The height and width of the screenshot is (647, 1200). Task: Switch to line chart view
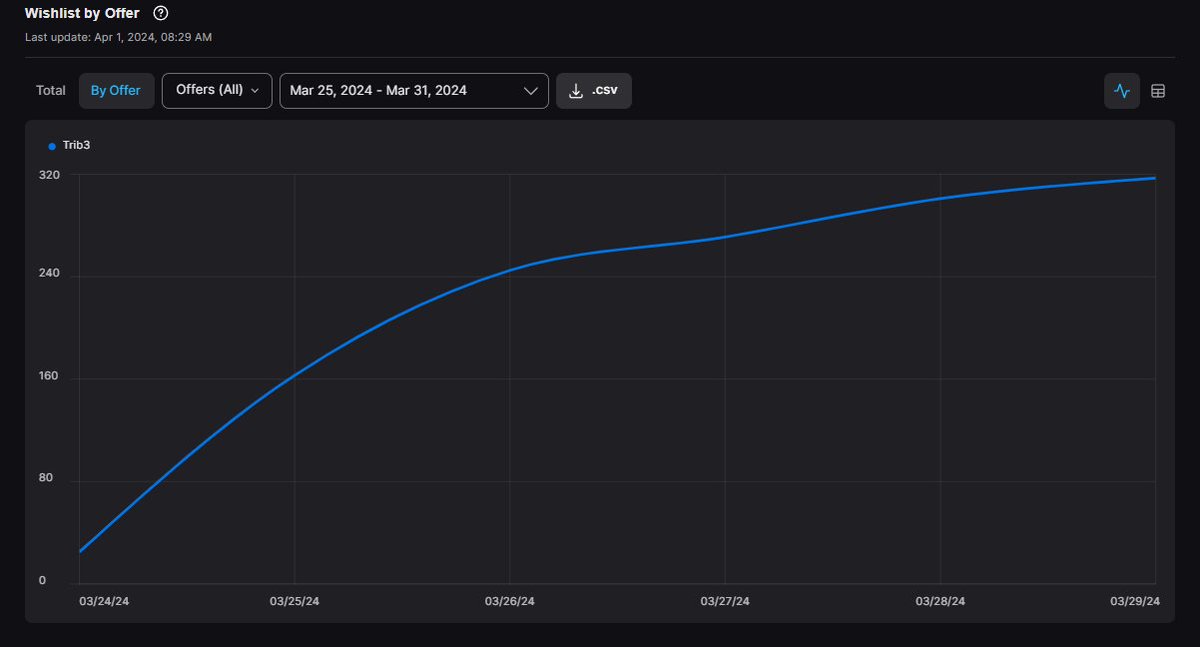1122,91
